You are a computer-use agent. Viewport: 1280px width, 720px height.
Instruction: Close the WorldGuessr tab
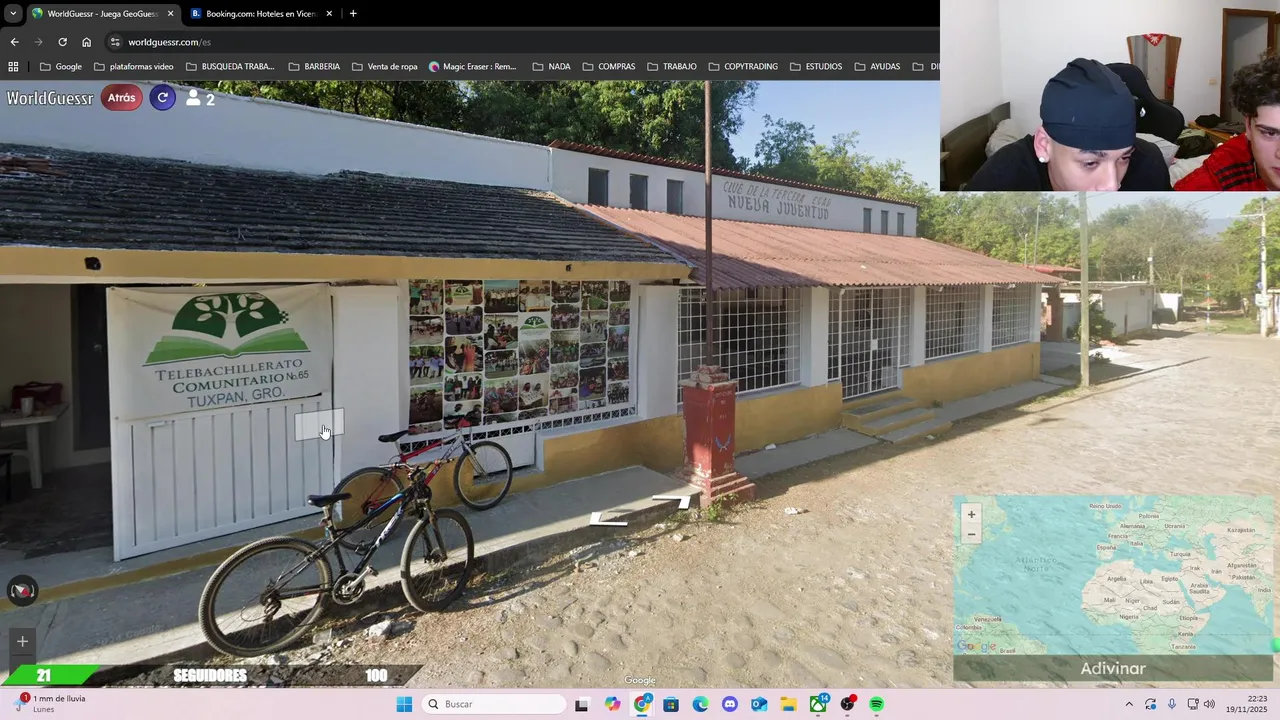(x=170, y=13)
